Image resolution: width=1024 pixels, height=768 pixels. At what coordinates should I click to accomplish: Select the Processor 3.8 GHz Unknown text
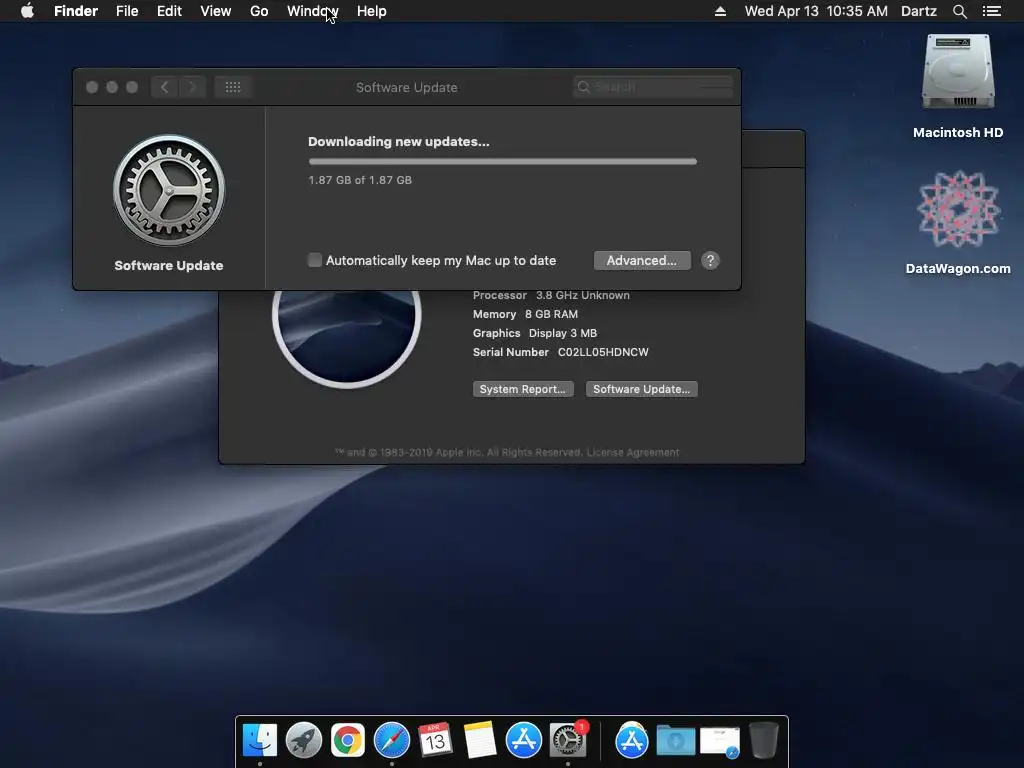[x=551, y=295]
